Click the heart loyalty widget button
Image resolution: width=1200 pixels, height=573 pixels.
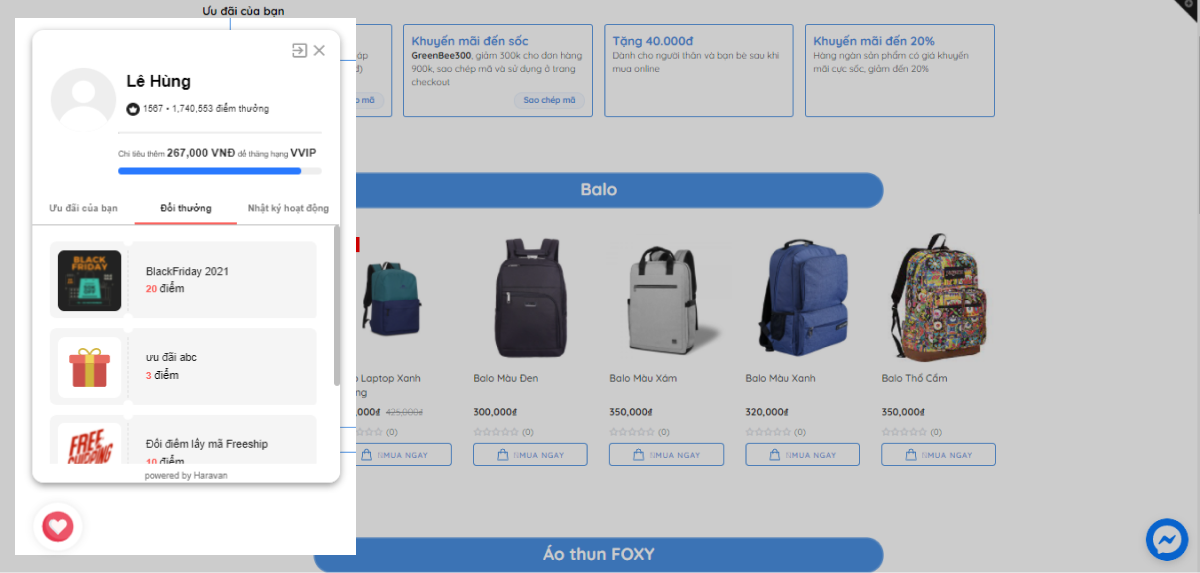[x=58, y=526]
